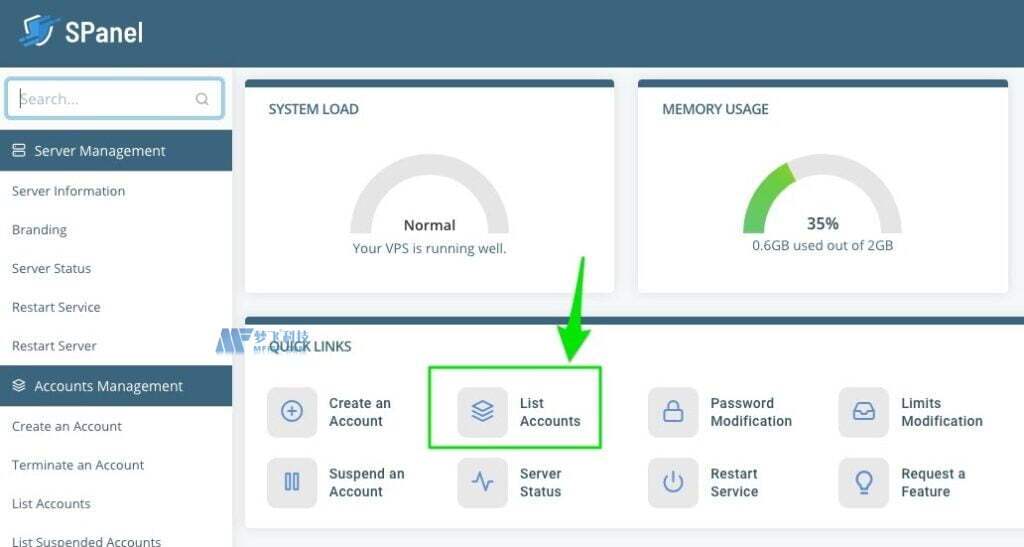Screen dimensions: 1024x547
Task: Select Branding from the sidebar
Action: [x=39, y=230]
